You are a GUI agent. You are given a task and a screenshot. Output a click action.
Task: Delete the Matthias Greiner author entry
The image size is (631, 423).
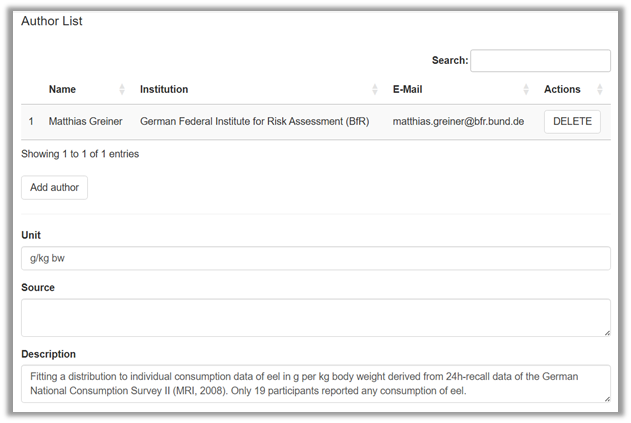pyautogui.click(x=572, y=122)
